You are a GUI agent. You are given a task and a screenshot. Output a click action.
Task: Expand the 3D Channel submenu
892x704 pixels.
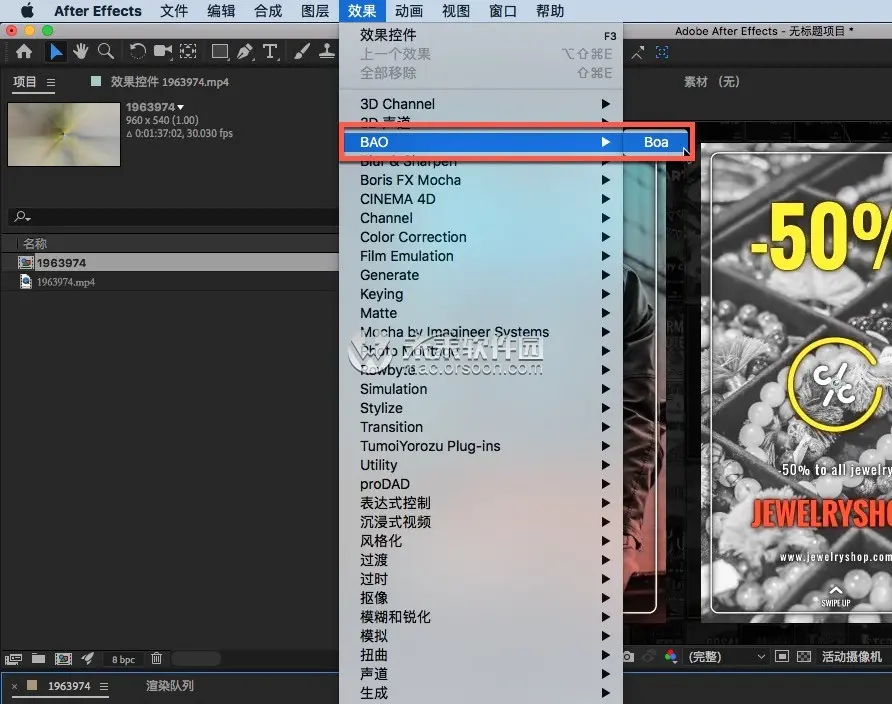[481, 104]
